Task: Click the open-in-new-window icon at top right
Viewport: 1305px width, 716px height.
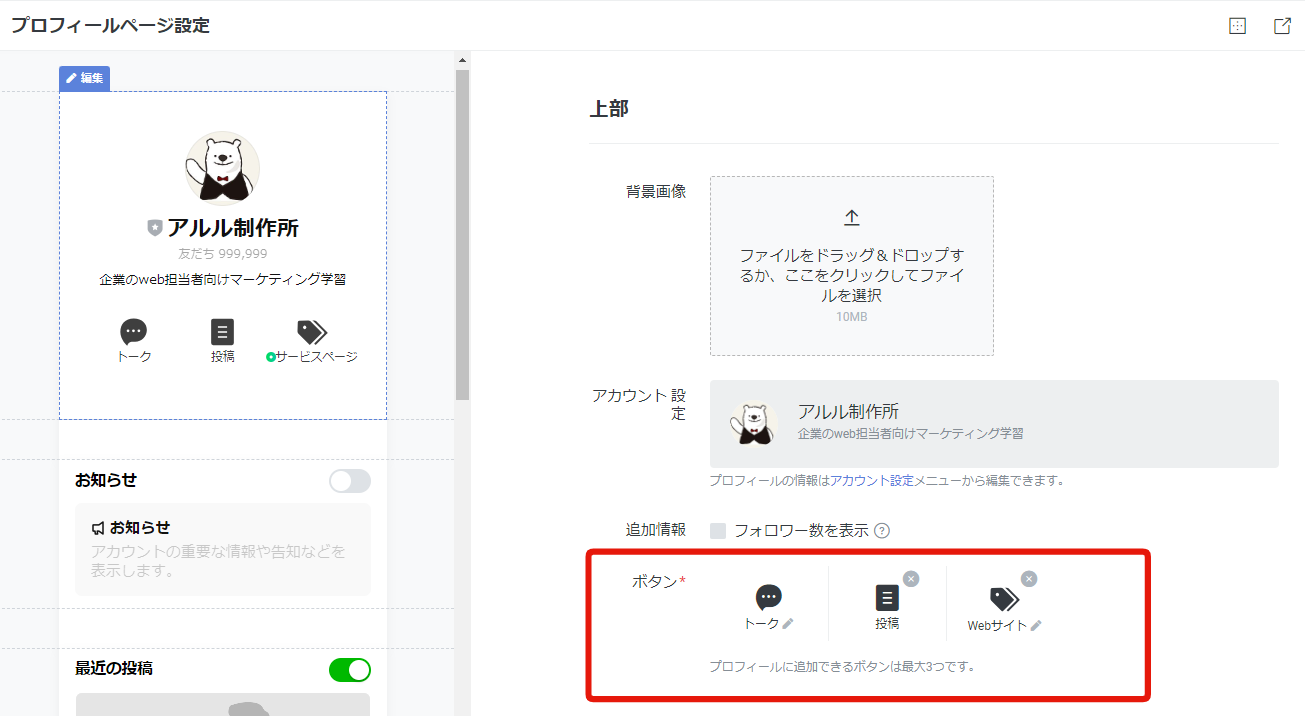Action: [1282, 26]
